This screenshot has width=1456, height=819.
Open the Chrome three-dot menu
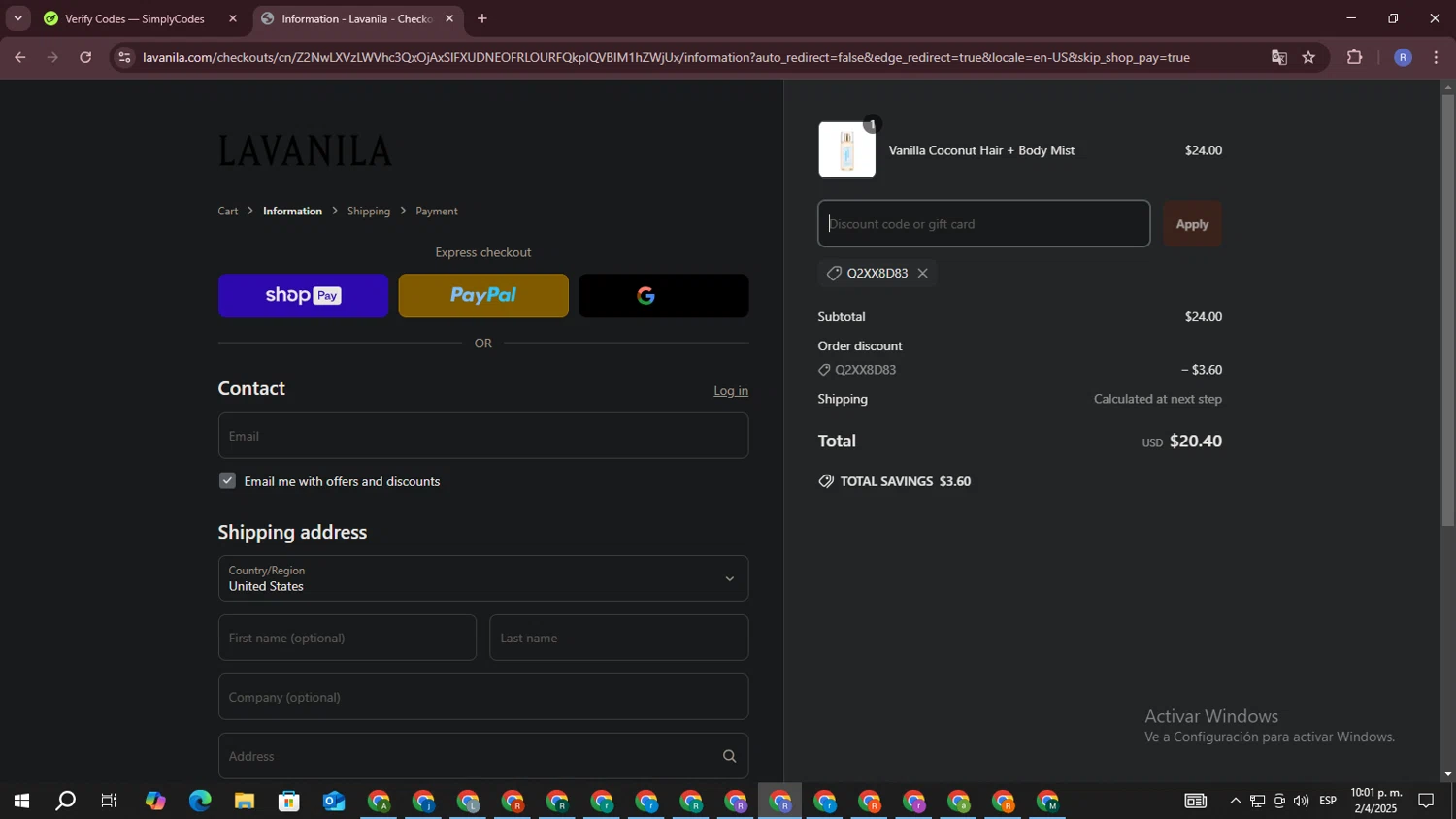(x=1436, y=57)
